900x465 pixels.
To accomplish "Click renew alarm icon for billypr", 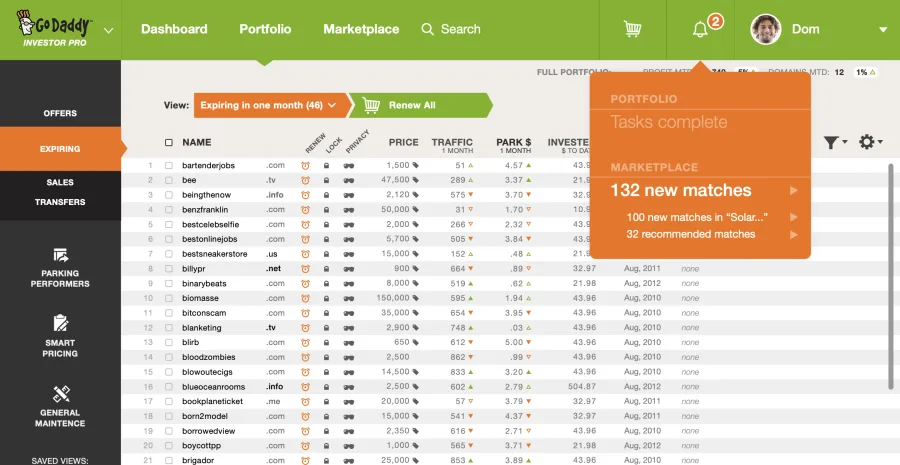I will click(305, 269).
